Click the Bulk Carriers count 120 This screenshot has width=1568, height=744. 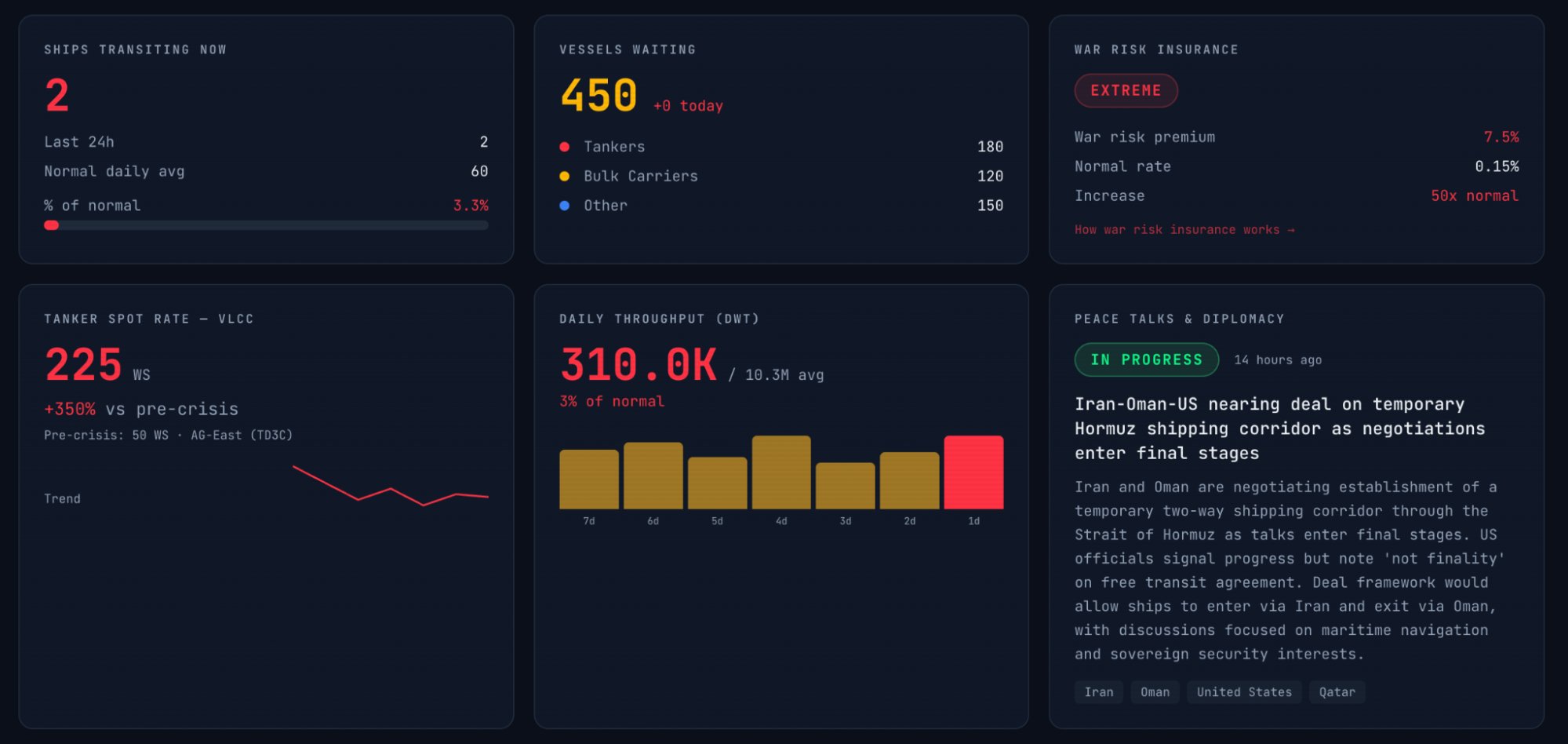coord(990,177)
